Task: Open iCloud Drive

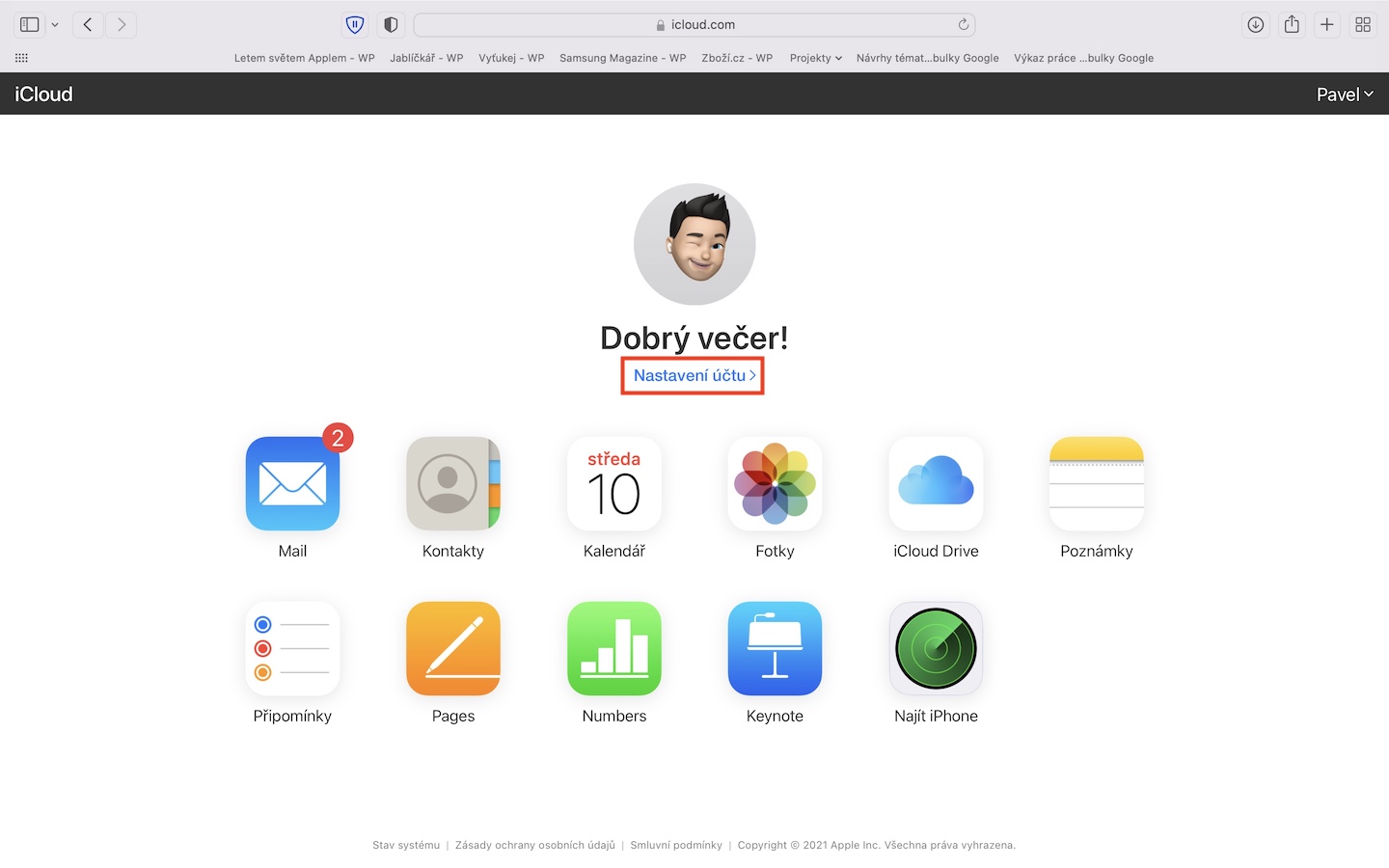Action: (936, 483)
